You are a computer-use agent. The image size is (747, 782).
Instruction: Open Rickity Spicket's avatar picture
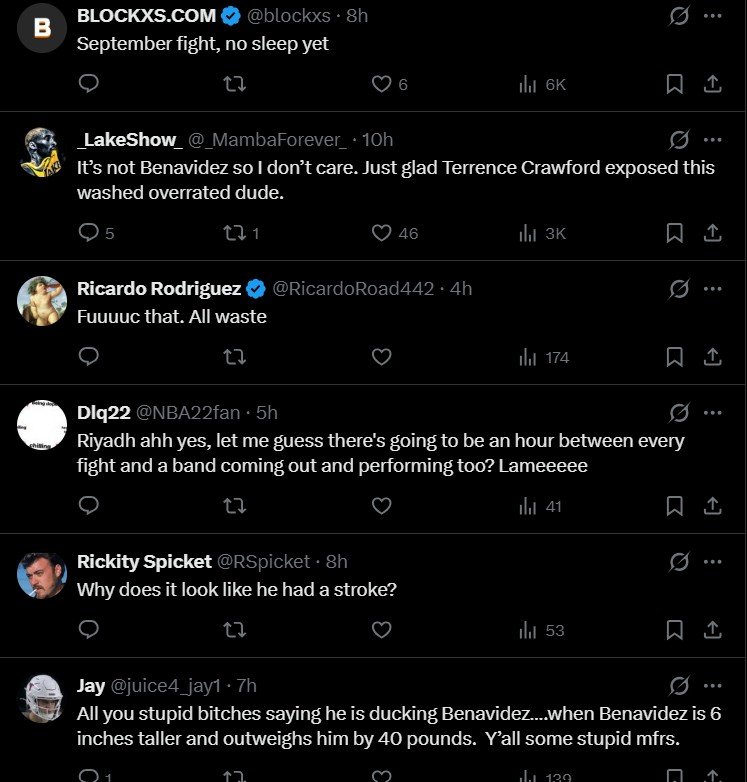pyautogui.click(x=42, y=575)
